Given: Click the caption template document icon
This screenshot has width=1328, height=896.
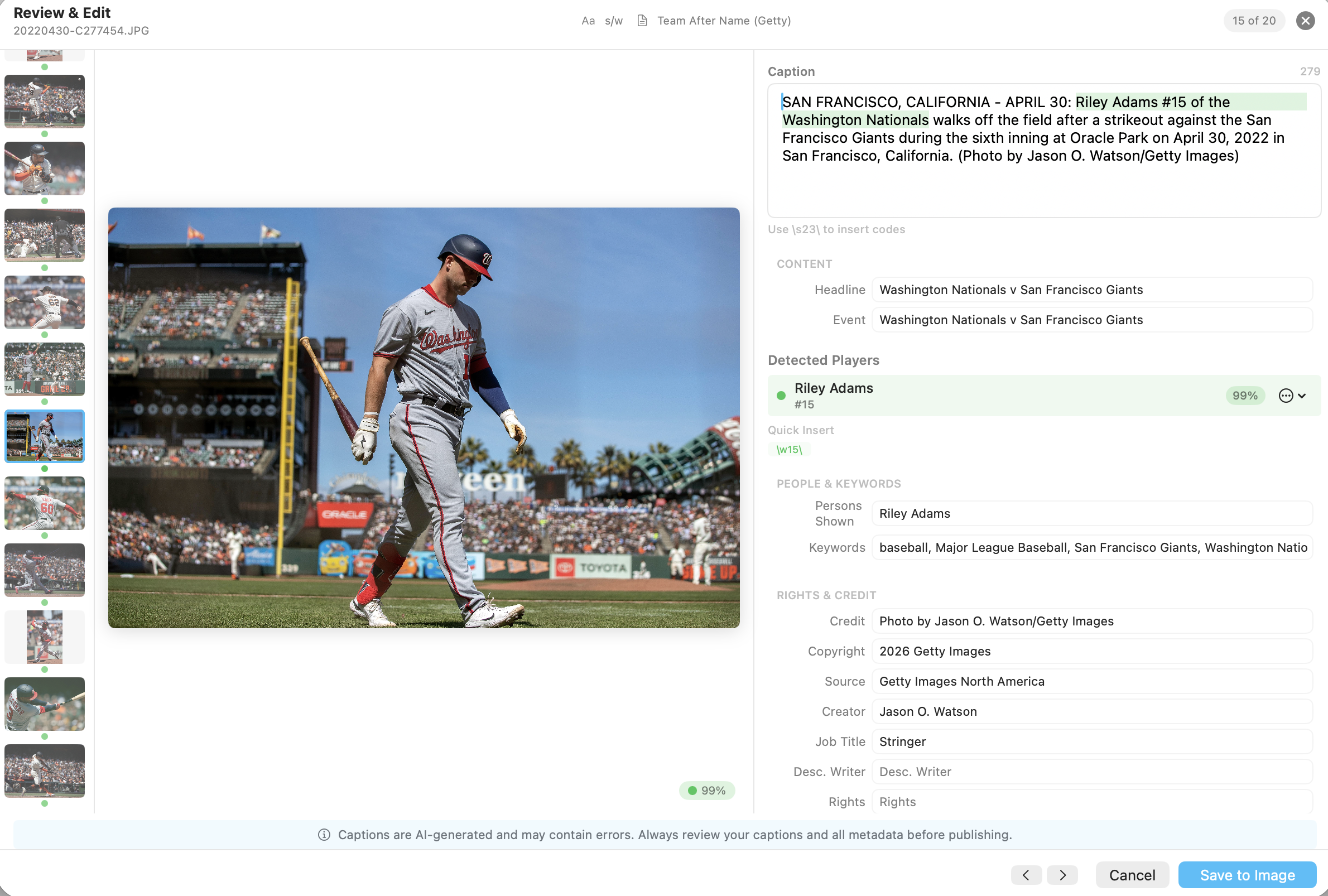Looking at the screenshot, I should tap(642, 20).
